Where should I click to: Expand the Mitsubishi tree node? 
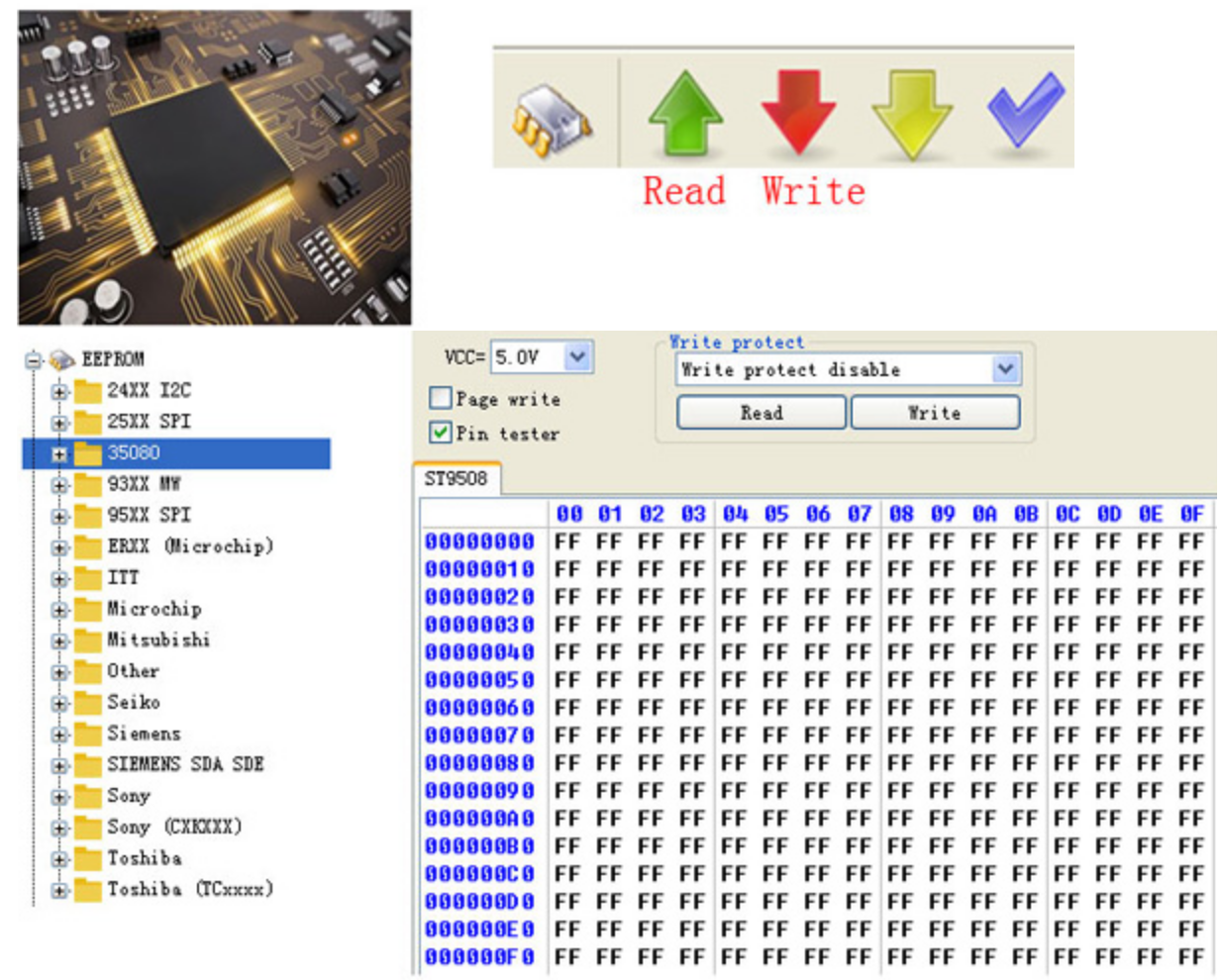coord(59,641)
